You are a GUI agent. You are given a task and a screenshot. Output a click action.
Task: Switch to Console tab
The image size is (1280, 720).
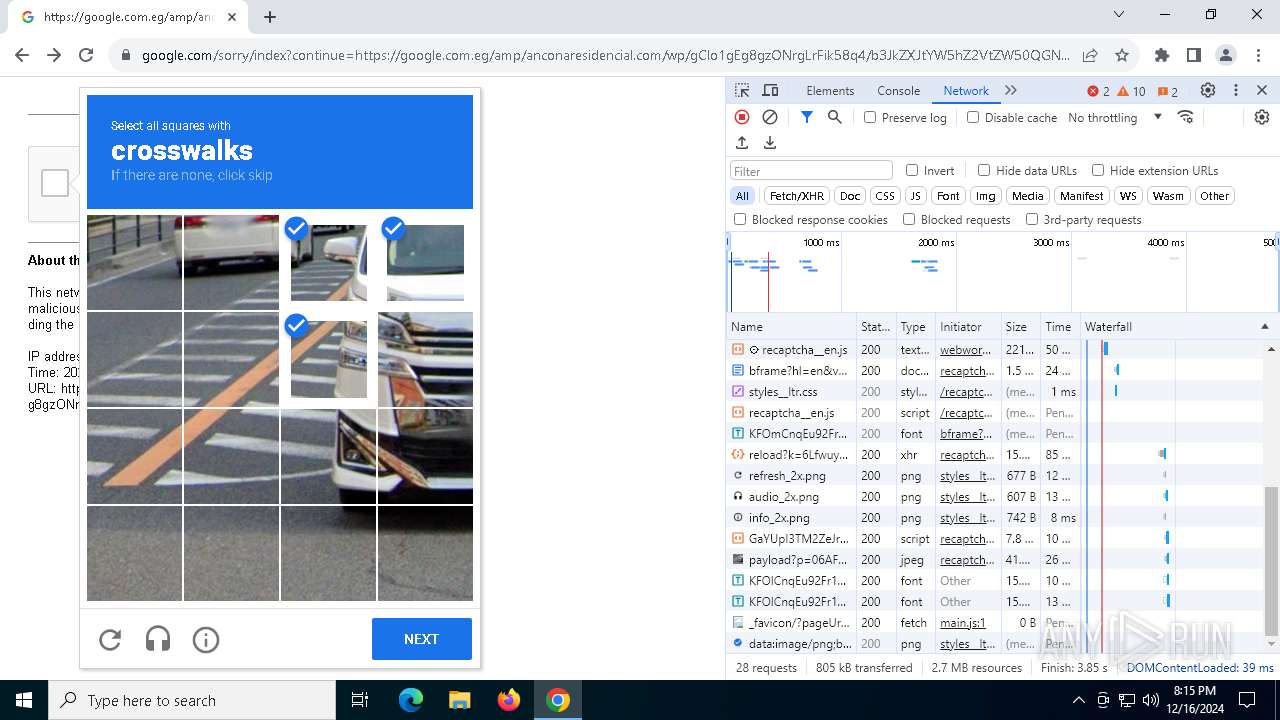point(898,91)
